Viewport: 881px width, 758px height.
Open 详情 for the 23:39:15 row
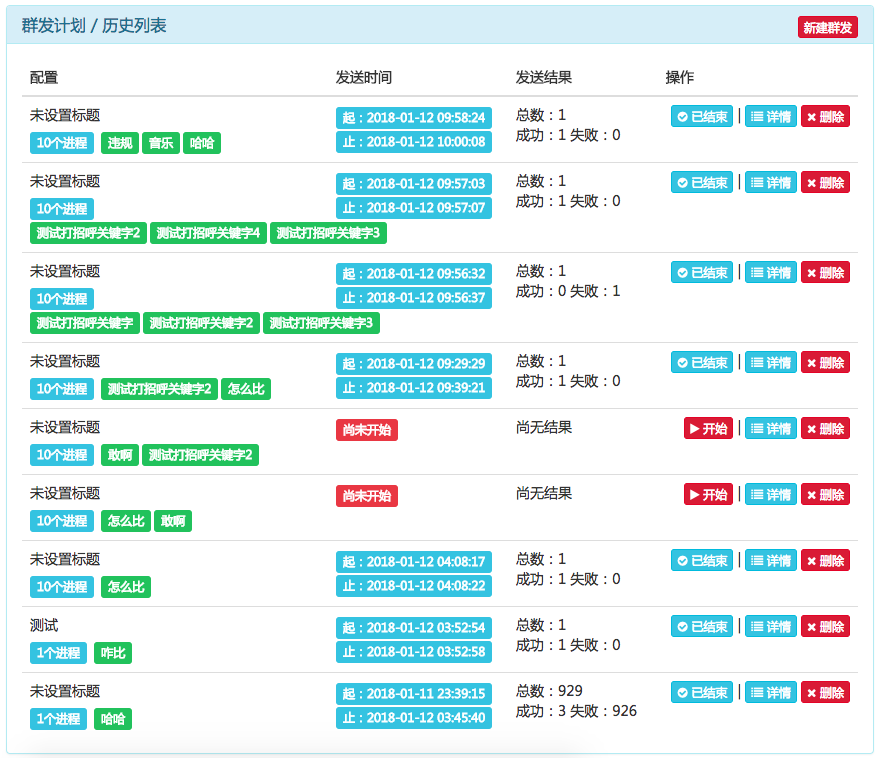coord(770,692)
